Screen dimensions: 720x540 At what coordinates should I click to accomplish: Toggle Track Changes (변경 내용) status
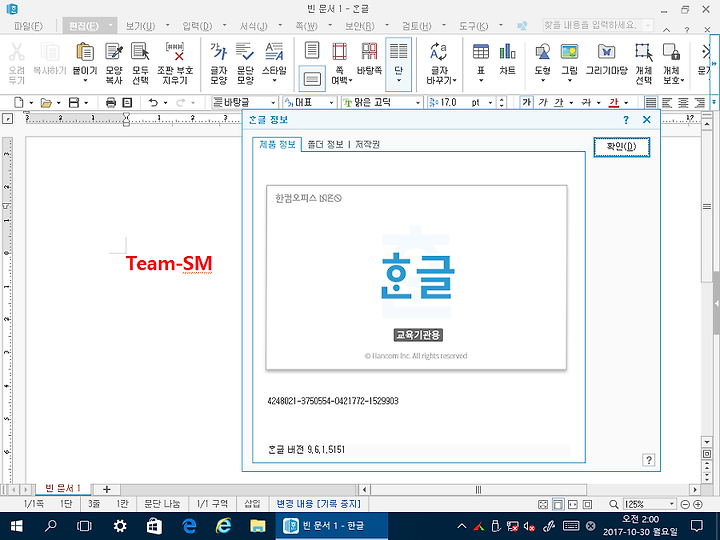click(x=319, y=504)
